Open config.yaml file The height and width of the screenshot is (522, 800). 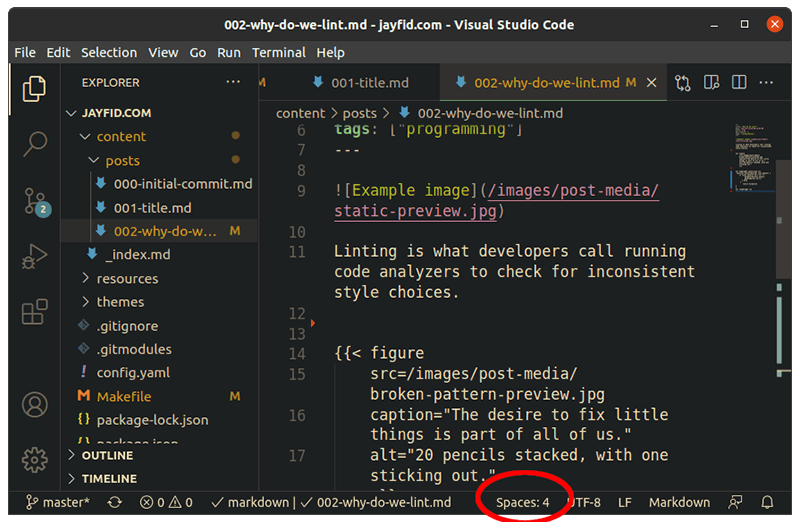159,373
